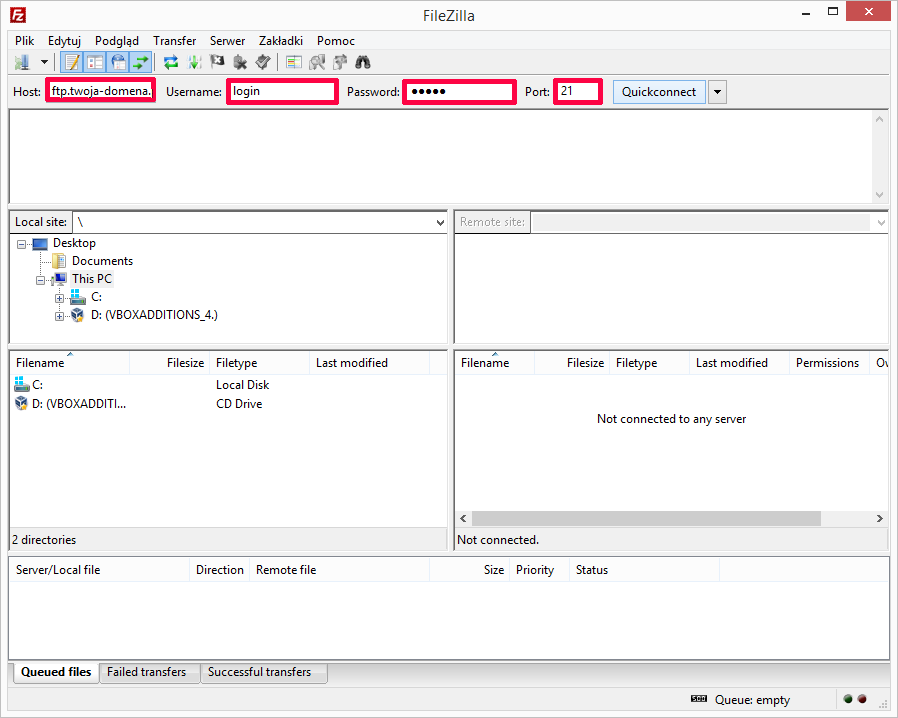Expand the D: (VBOXADDITIONS_4.) tree node
This screenshot has width=898, height=718.
point(59,316)
